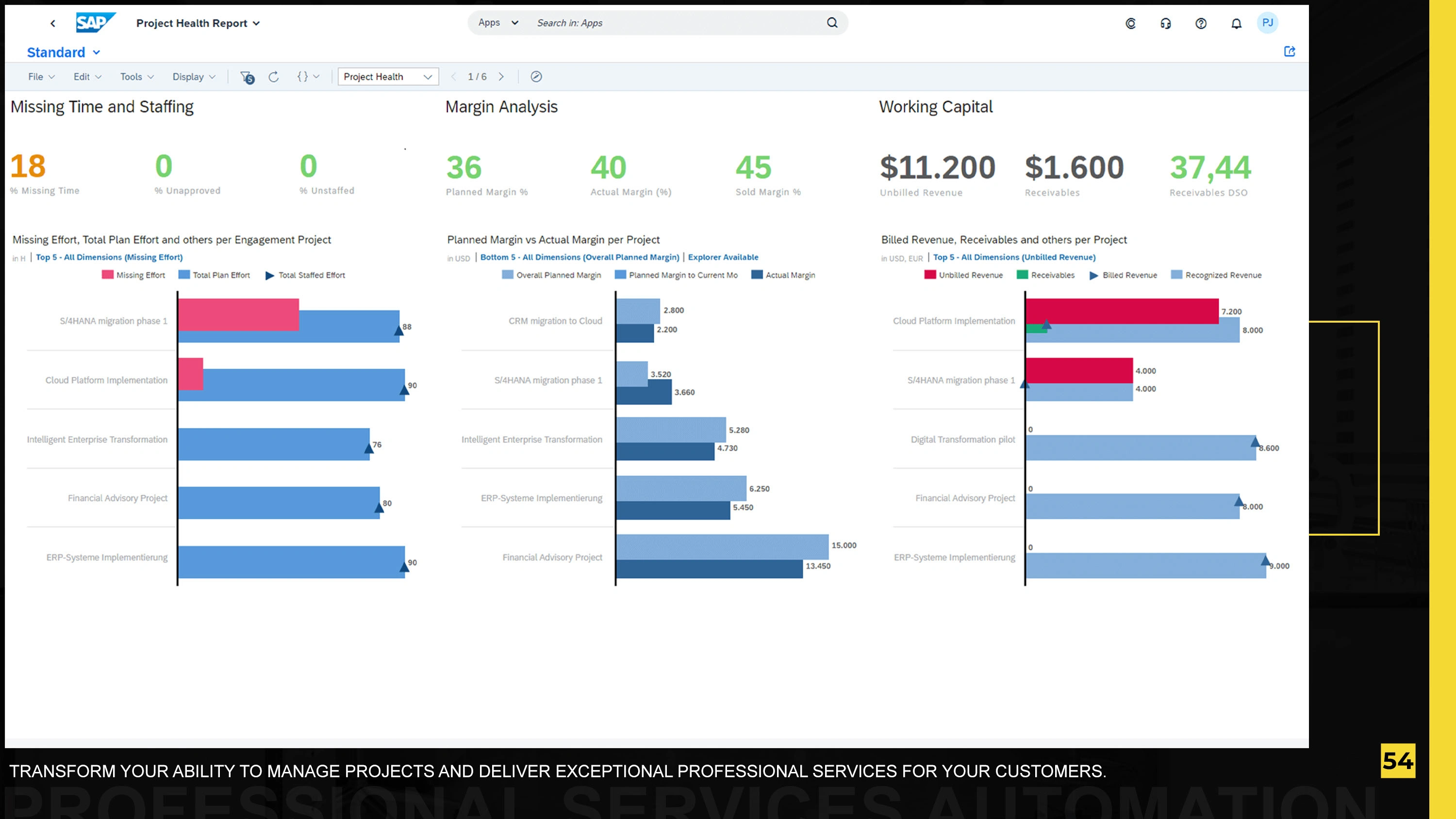Go to next page arrow
Viewport: 1456px width, 819px height.
[x=501, y=77]
